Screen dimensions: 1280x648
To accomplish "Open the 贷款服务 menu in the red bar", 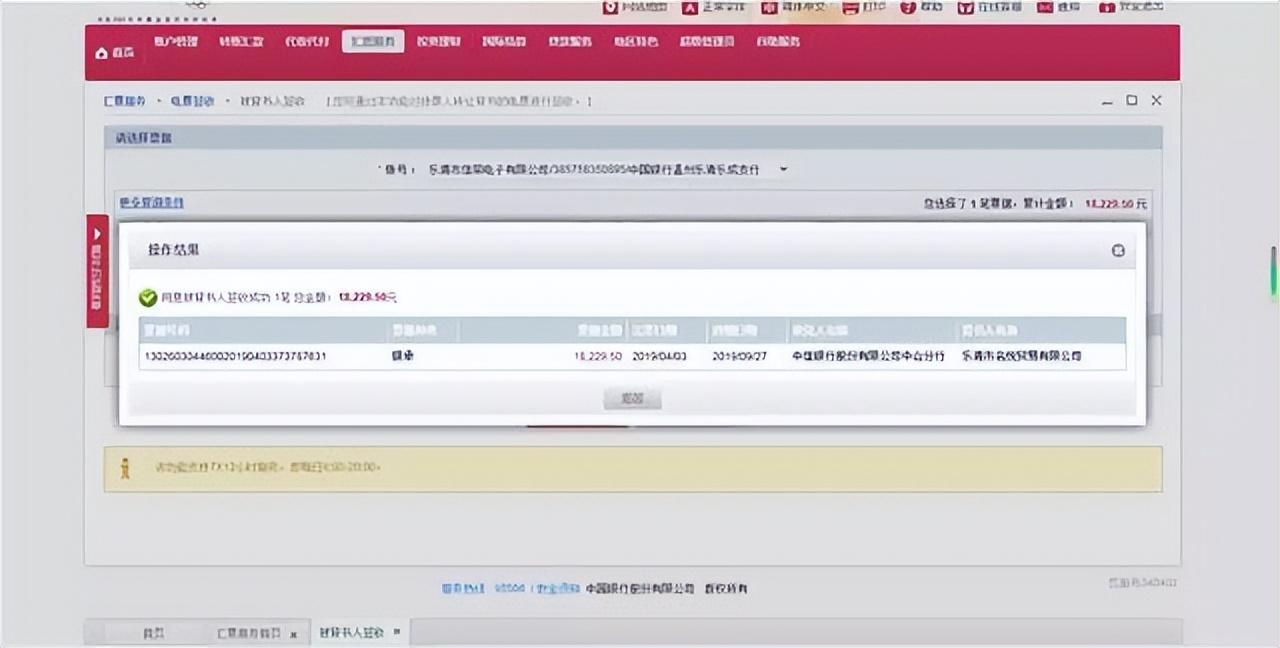I will [x=569, y=42].
